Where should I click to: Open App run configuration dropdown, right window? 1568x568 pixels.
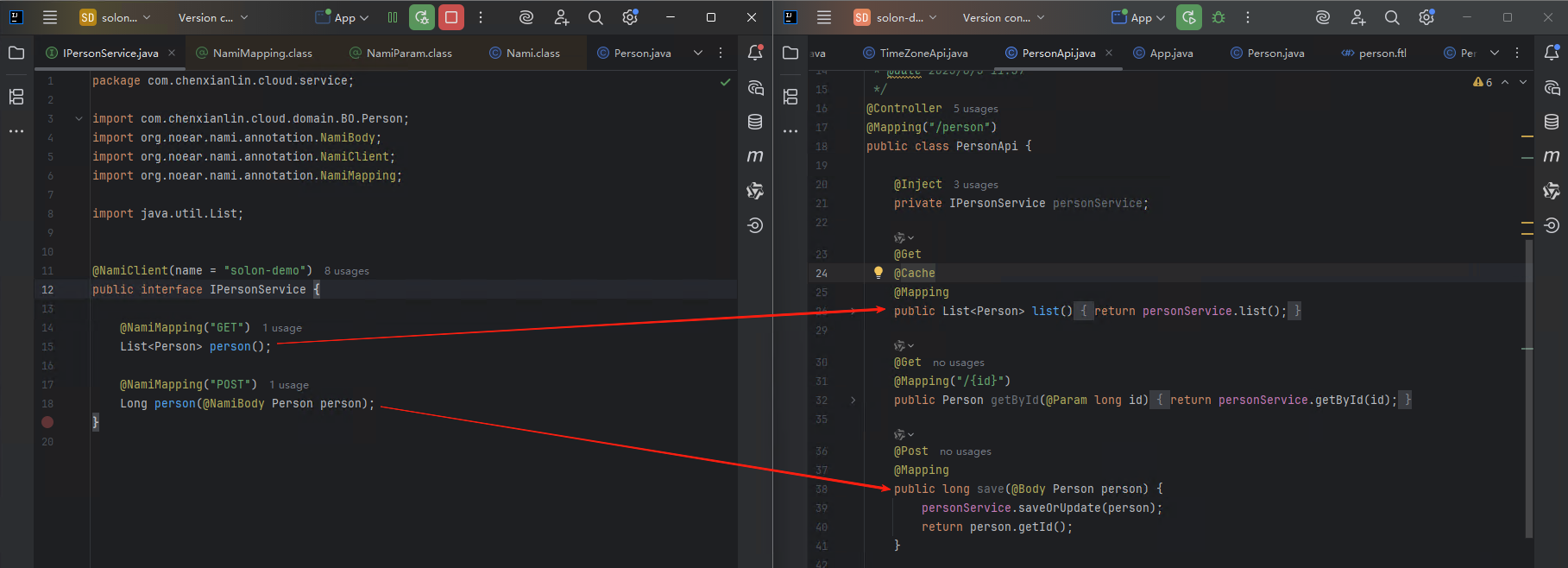1139,17
